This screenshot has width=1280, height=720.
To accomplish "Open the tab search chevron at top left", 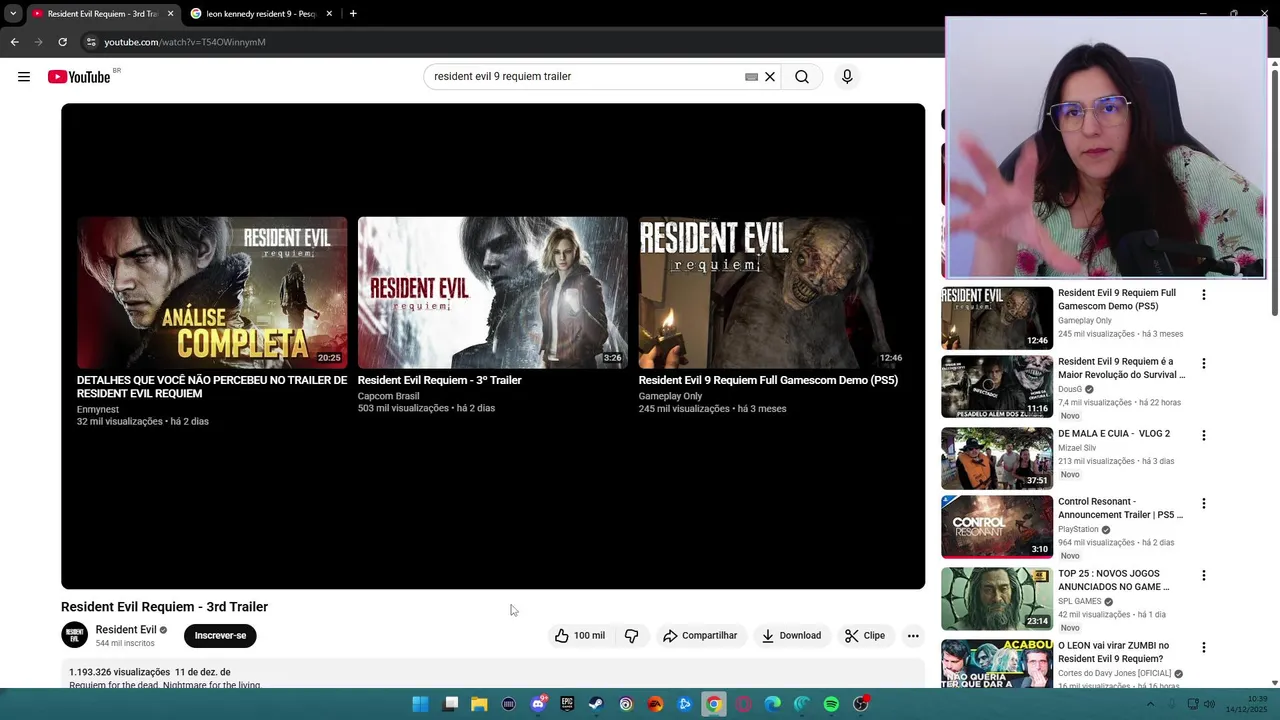I will tap(12, 14).
